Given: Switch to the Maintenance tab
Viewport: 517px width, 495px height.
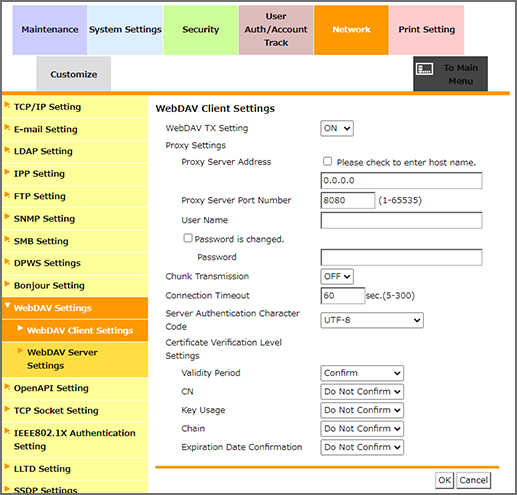Looking at the screenshot, I should click(x=50, y=30).
